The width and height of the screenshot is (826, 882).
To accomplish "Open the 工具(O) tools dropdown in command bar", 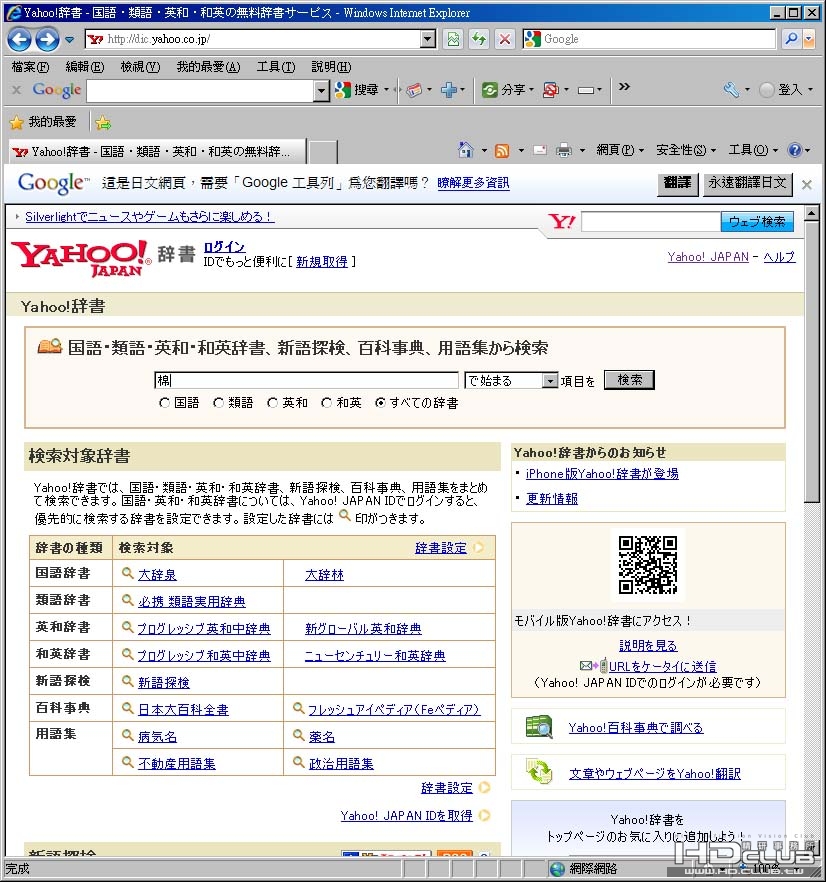I will [x=753, y=150].
